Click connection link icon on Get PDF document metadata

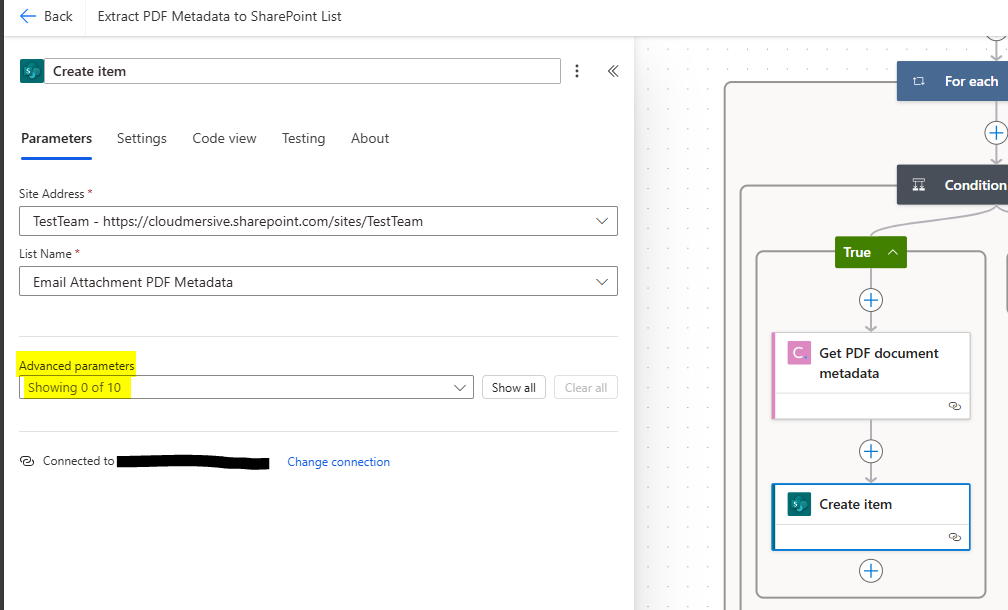(x=954, y=406)
